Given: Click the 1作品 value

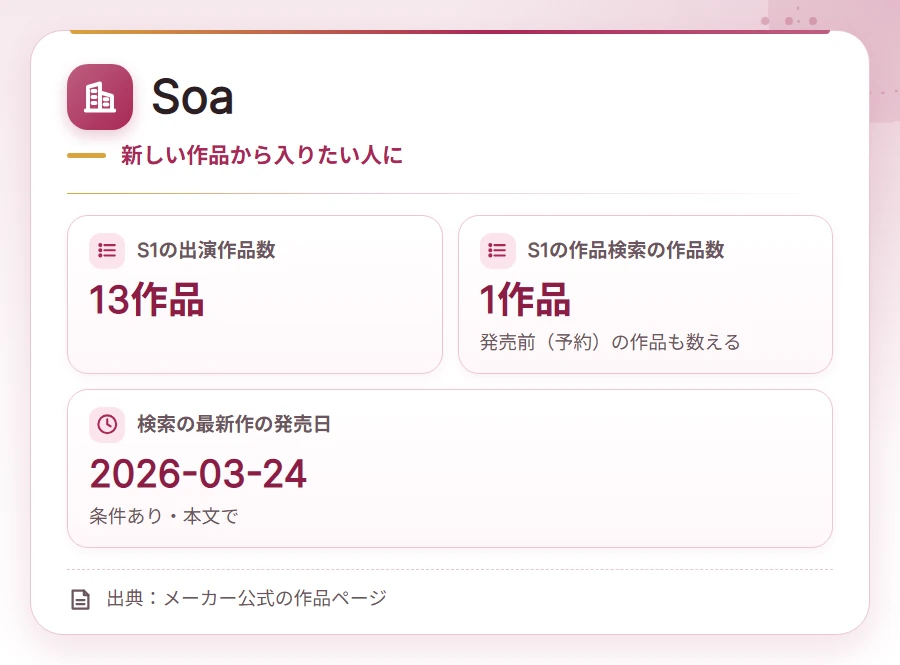Looking at the screenshot, I should [525, 300].
